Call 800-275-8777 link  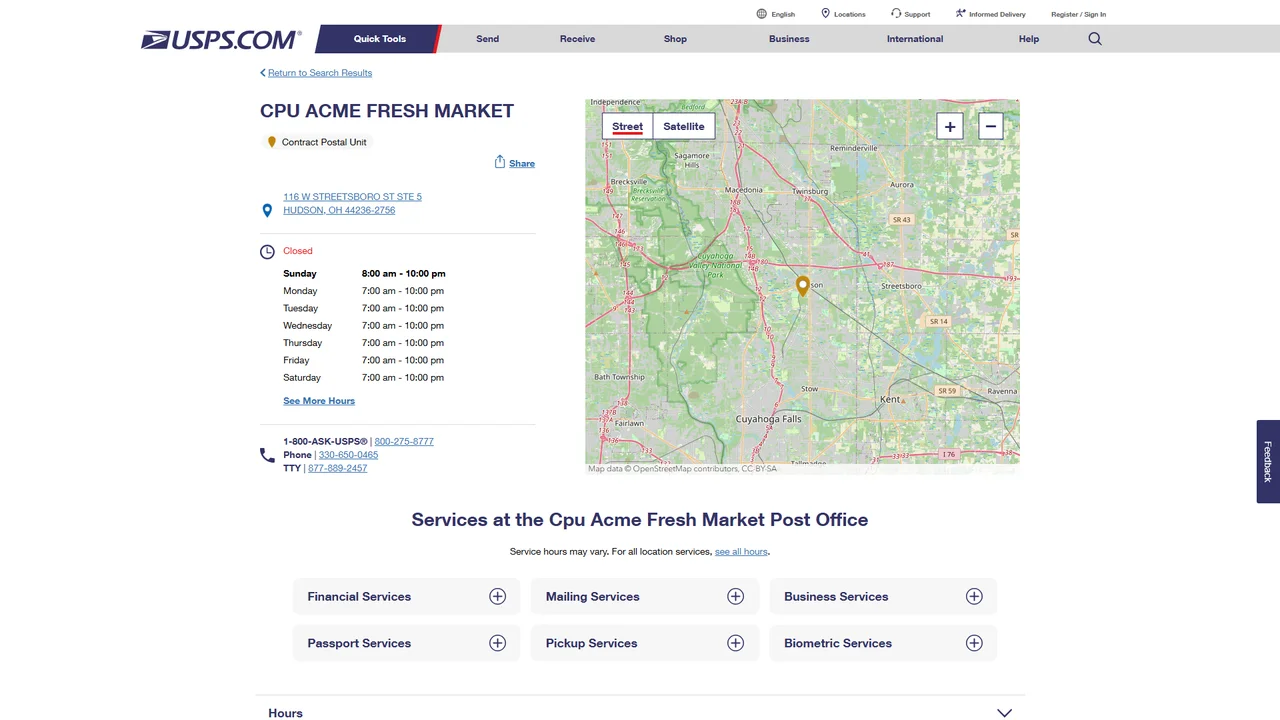(404, 441)
